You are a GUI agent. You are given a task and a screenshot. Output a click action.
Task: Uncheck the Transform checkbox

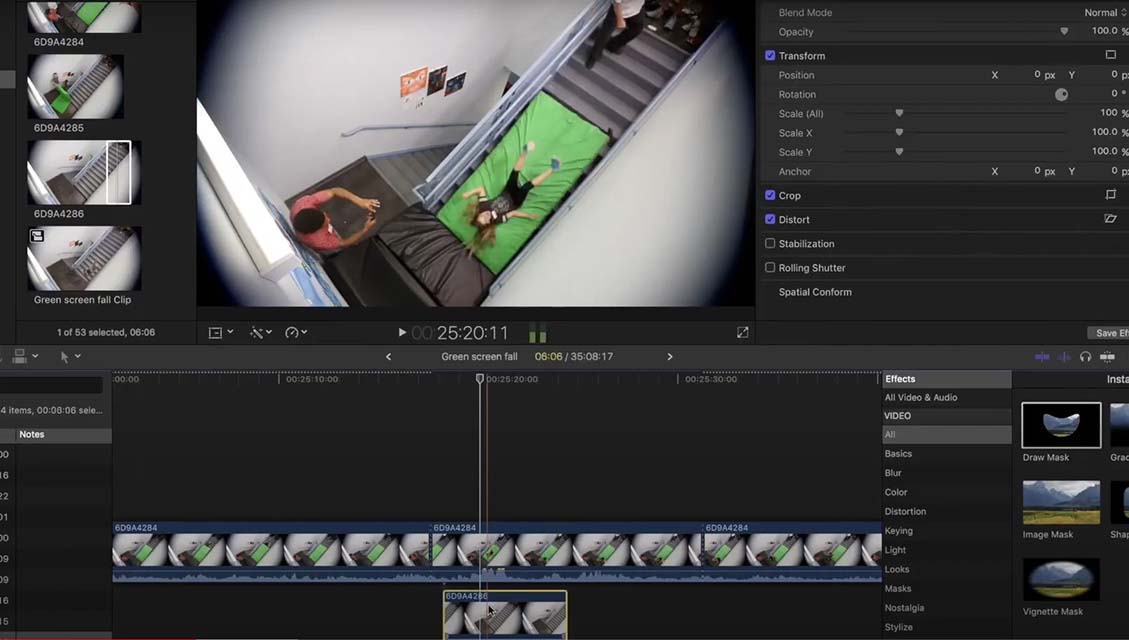[770, 56]
